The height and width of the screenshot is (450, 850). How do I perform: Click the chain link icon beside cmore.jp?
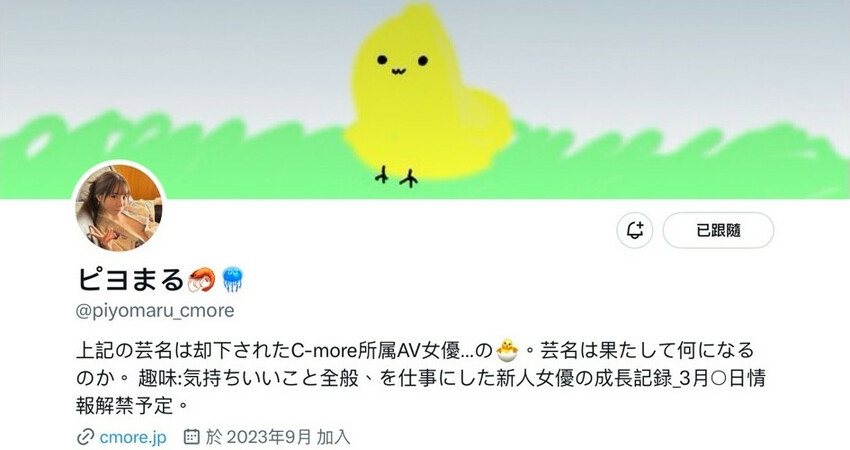tap(86, 437)
